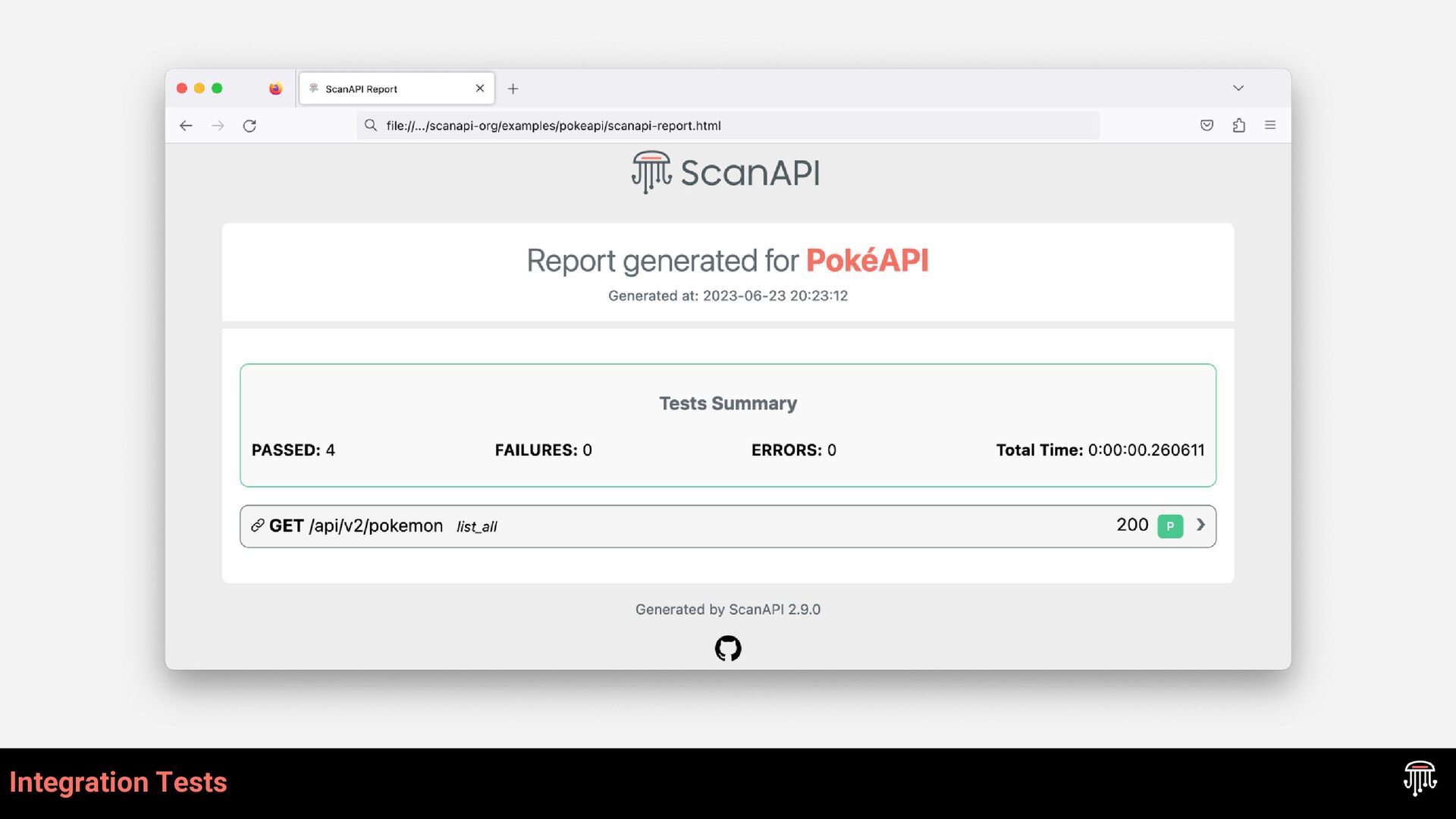Image resolution: width=1456 pixels, height=819 pixels.
Task: Open the Firefox hamburger menu
Action: [1270, 126]
